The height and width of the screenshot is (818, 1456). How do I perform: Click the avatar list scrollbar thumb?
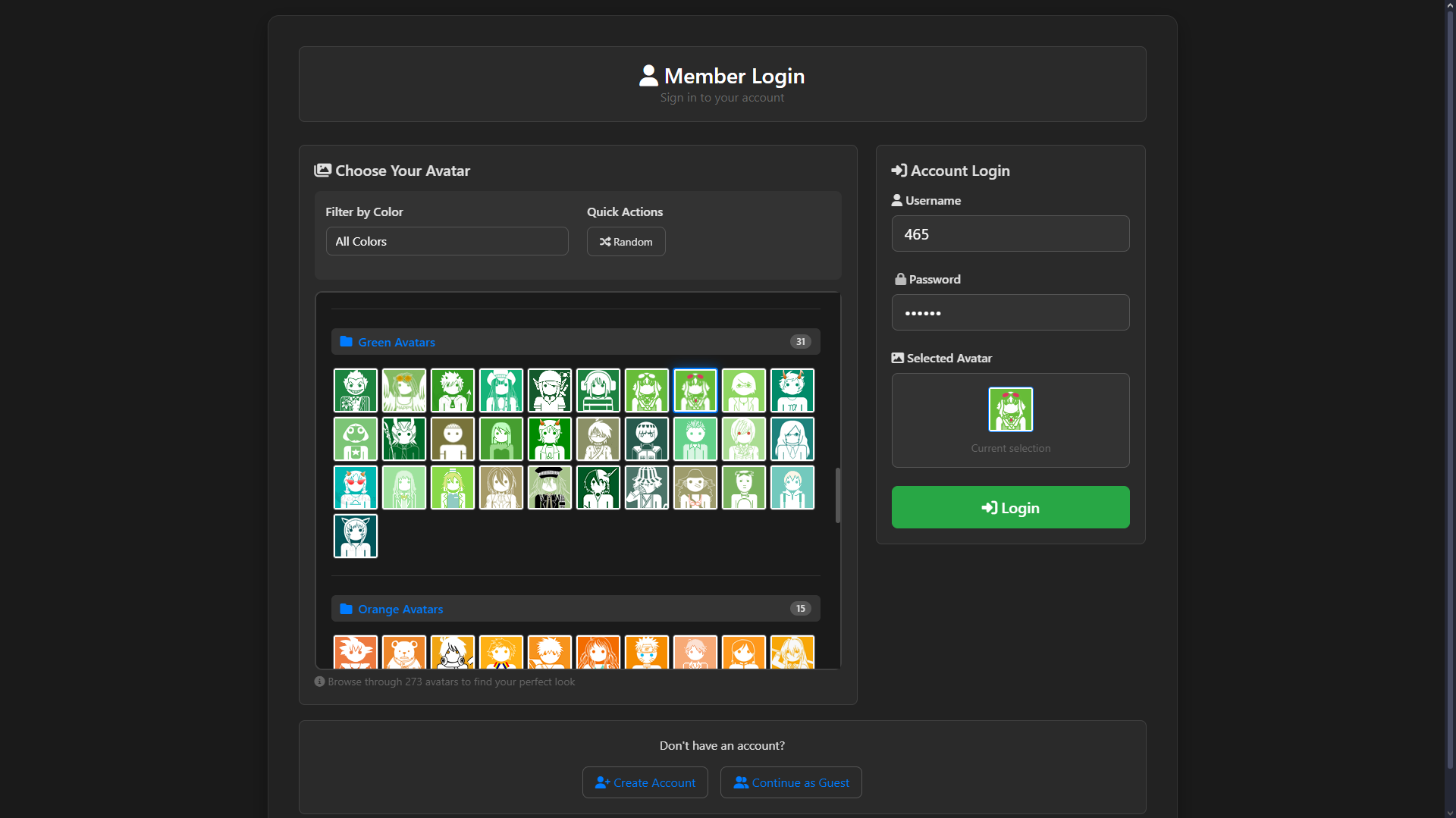pyautogui.click(x=837, y=495)
